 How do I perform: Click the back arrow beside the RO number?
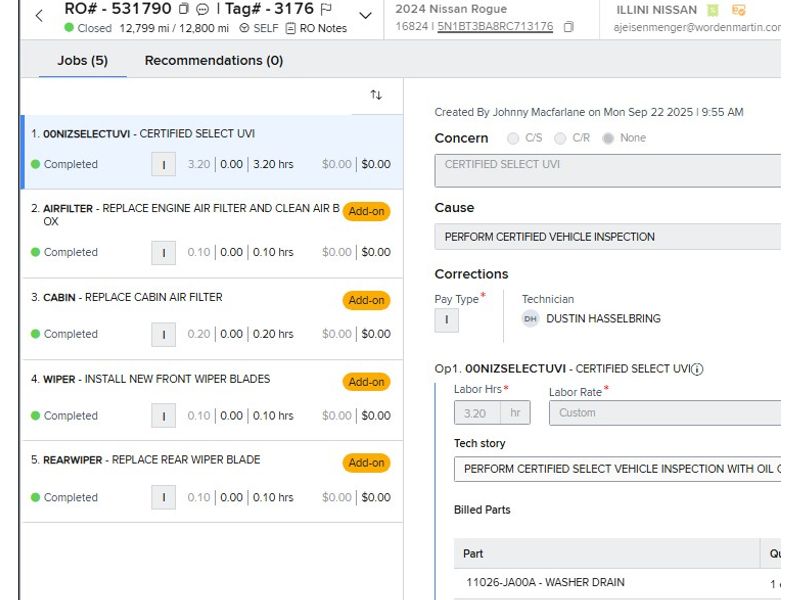[x=39, y=16]
